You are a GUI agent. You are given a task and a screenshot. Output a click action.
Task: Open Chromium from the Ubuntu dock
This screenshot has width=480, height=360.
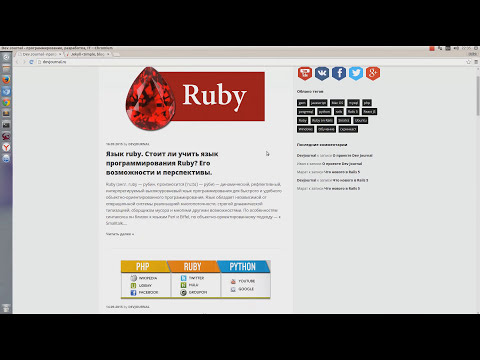[x=6, y=91]
